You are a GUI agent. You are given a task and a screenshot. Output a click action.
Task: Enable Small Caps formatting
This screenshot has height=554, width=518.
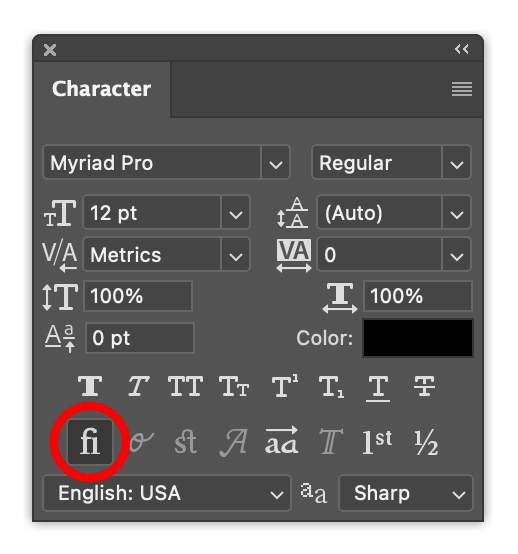[234, 386]
